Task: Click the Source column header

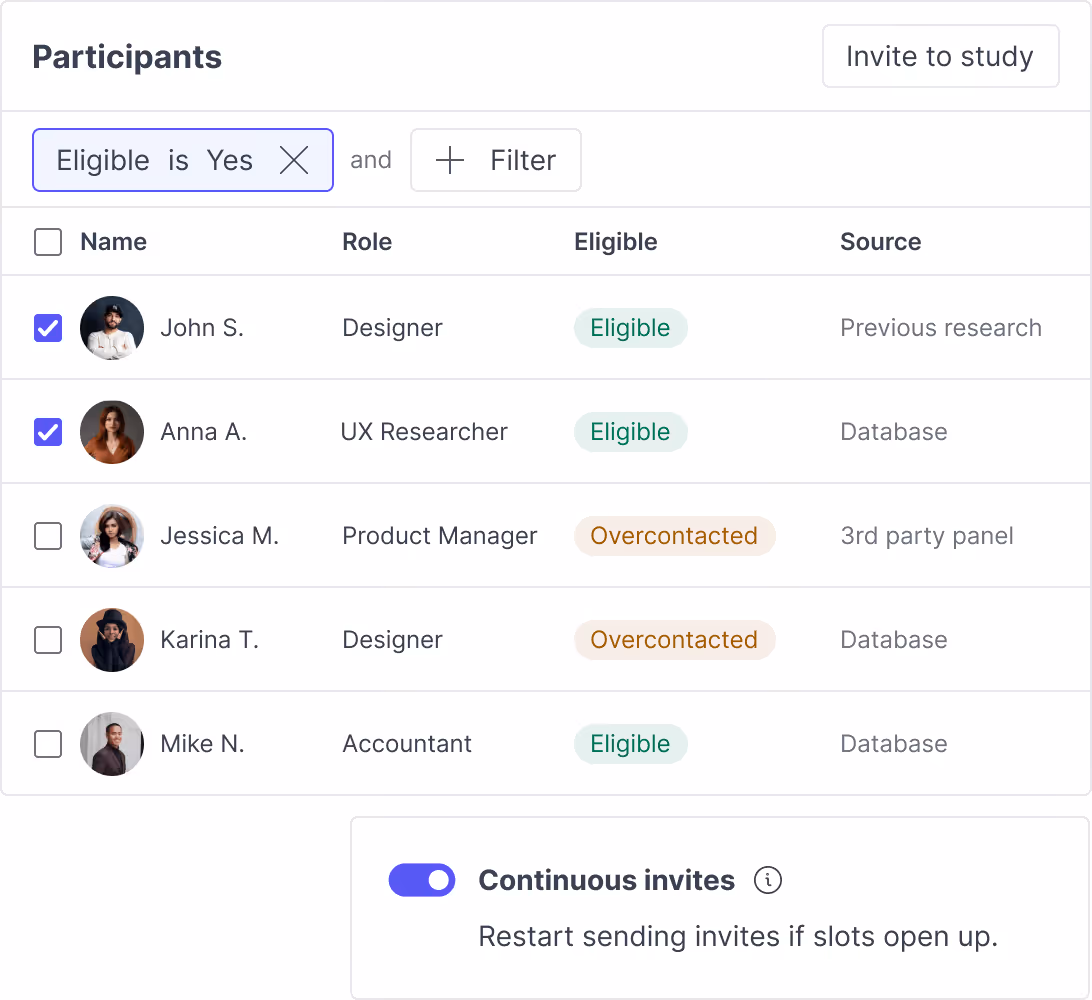Action: (x=880, y=241)
